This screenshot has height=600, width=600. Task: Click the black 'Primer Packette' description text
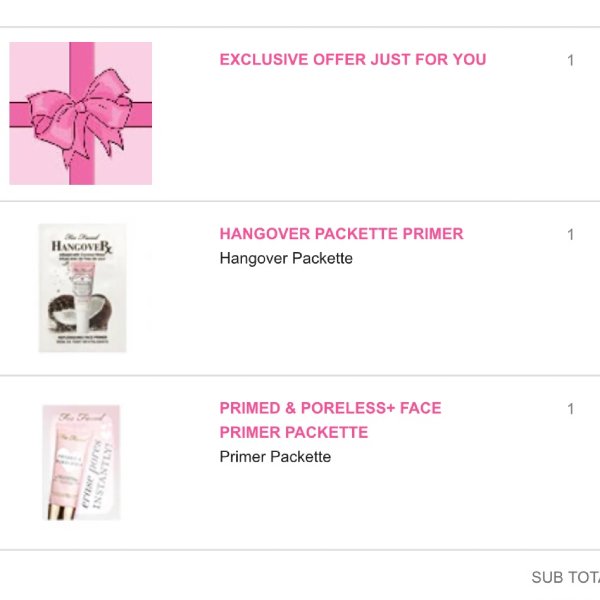click(x=275, y=457)
